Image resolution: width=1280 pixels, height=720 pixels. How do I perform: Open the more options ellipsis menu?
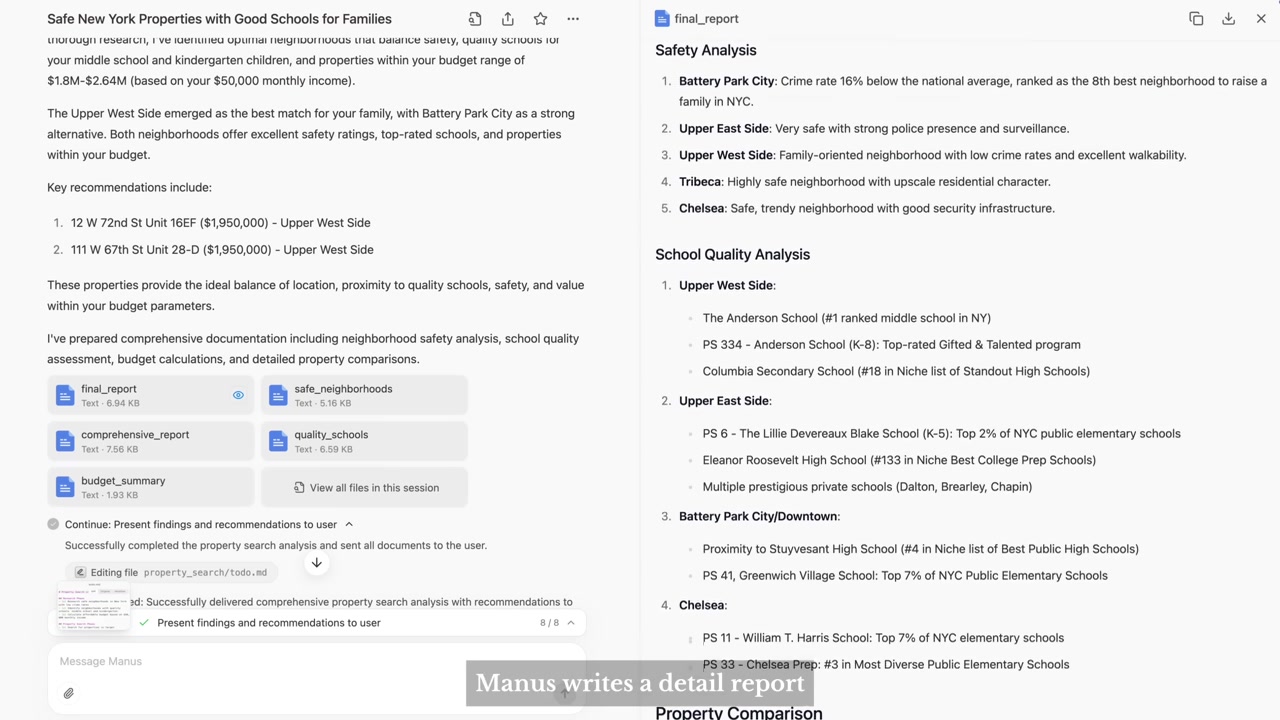(x=573, y=19)
